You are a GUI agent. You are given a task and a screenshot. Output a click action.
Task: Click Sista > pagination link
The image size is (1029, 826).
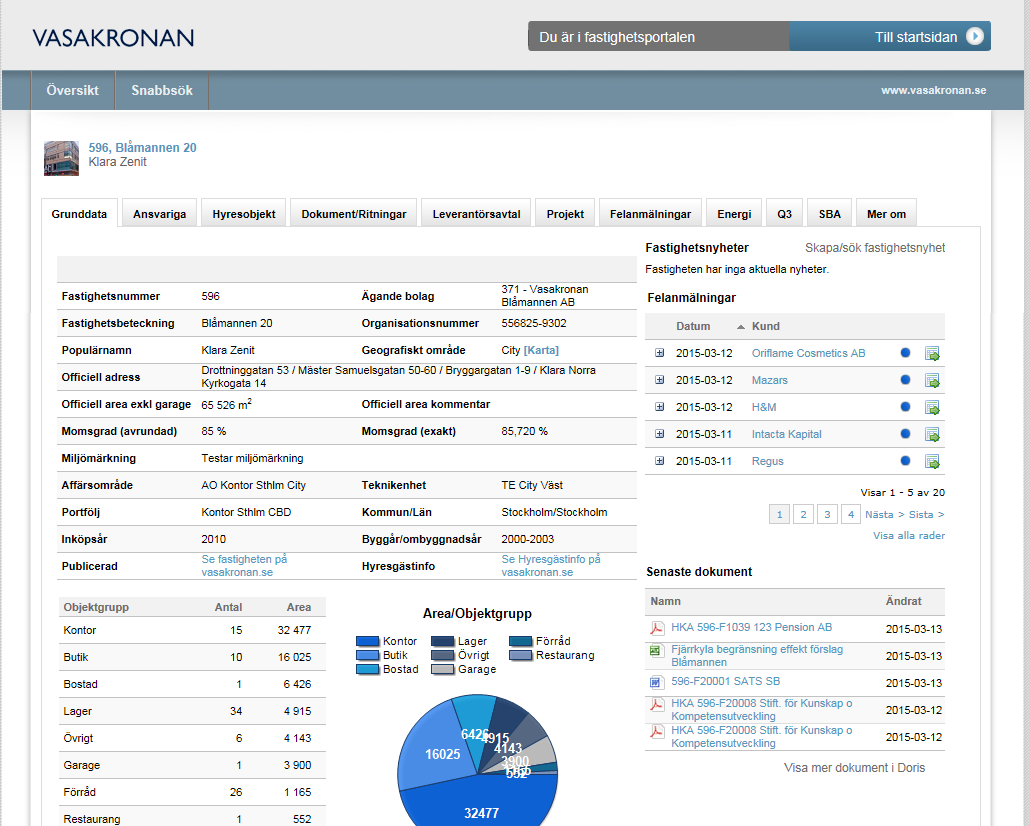point(927,514)
